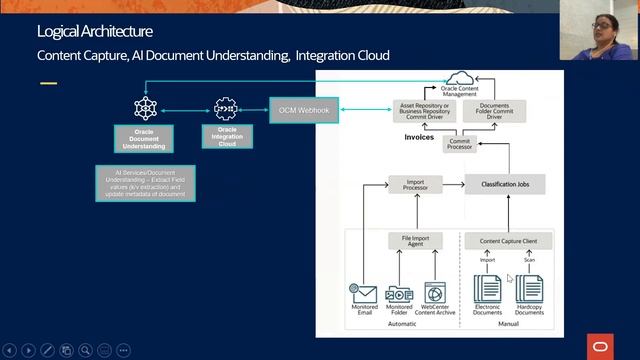Select the Oracle Document Understanding label box
The height and width of the screenshot is (360, 640).
pos(144,139)
